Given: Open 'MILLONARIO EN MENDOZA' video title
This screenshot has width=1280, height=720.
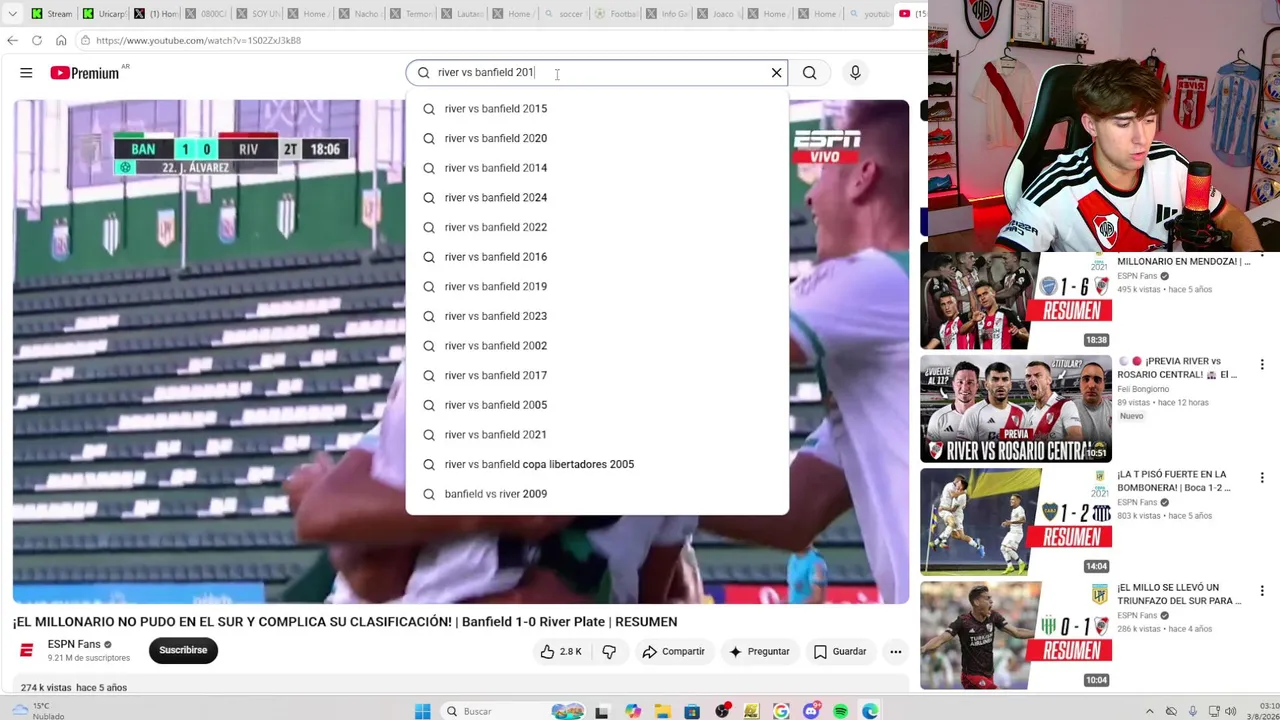Looking at the screenshot, I should coord(1183,261).
